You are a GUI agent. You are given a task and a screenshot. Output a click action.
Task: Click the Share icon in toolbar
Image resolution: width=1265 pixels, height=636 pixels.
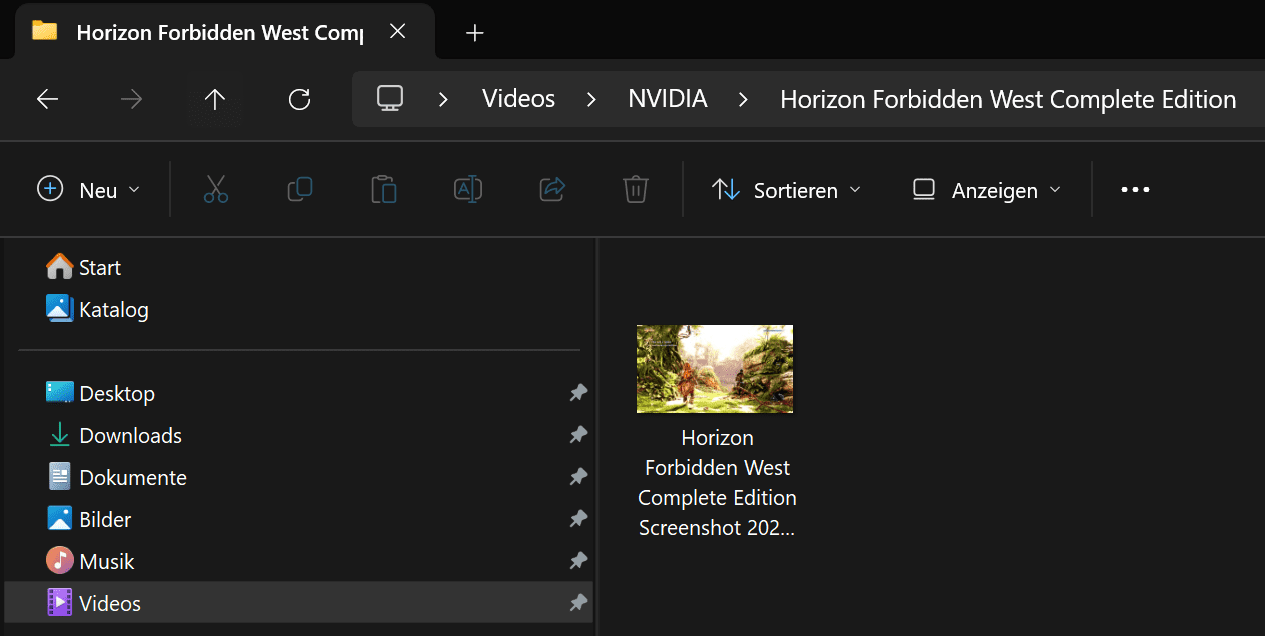click(552, 189)
